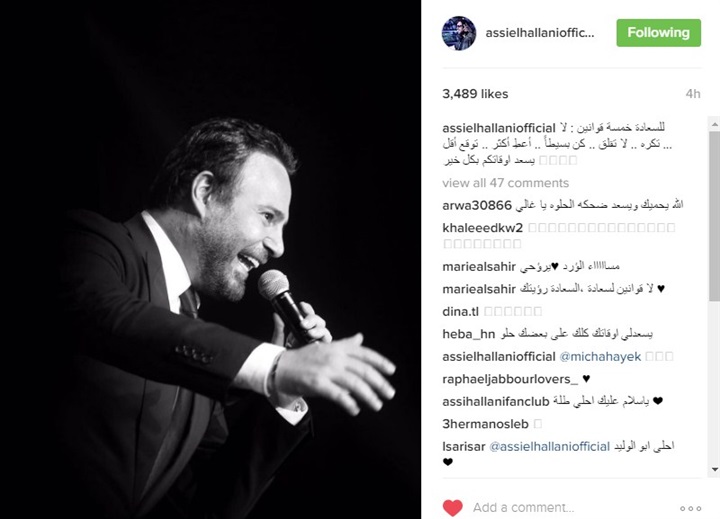Image resolution: width=720 pixels, height=519 pixels.
Task: Open the assielhallaniofficial profile avatar
Action: (459, 33)
